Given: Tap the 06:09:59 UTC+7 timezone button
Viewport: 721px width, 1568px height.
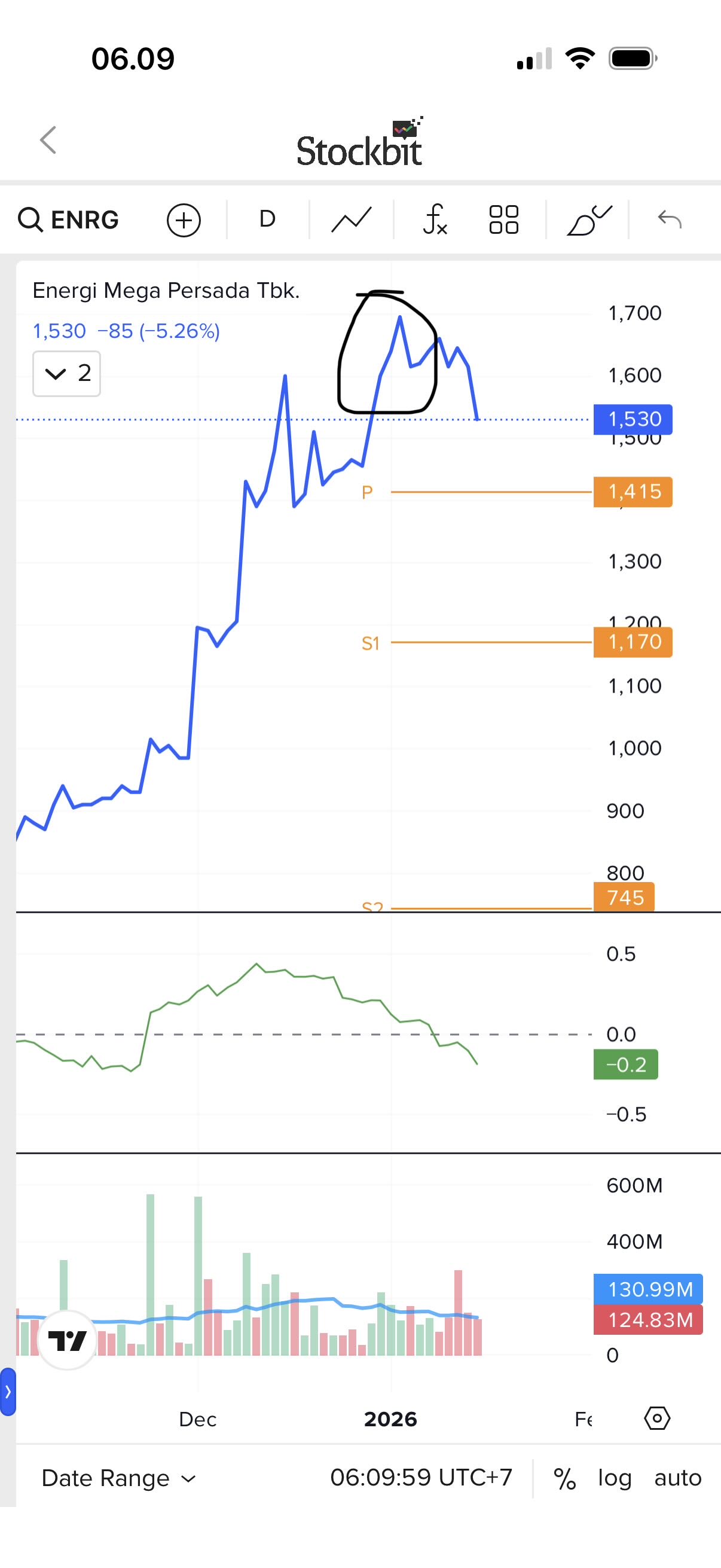Looking at the screenshot, I should click(421, 1478).
